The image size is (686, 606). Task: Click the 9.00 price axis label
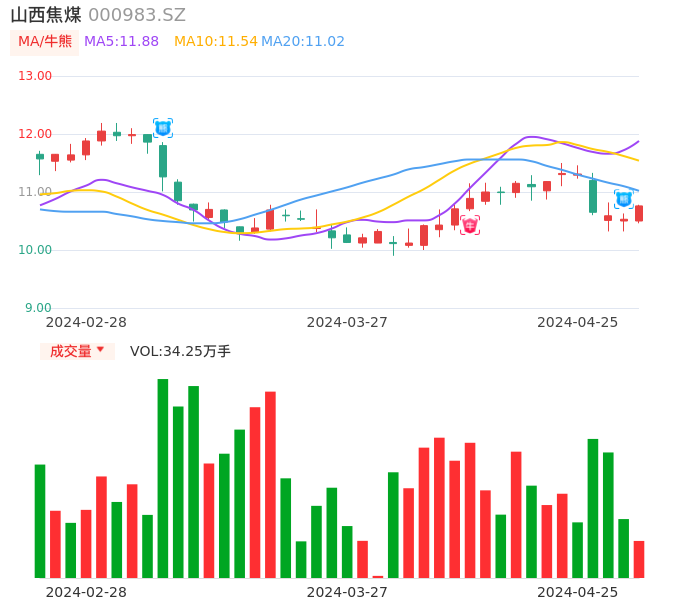pos(38,308)
